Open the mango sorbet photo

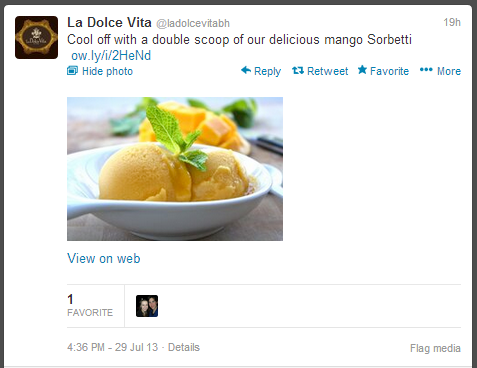coord(175,169)
